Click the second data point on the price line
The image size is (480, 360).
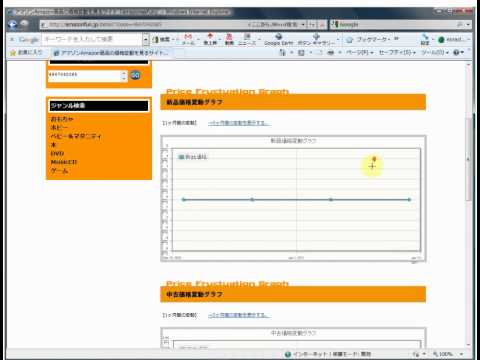(252, 200)
